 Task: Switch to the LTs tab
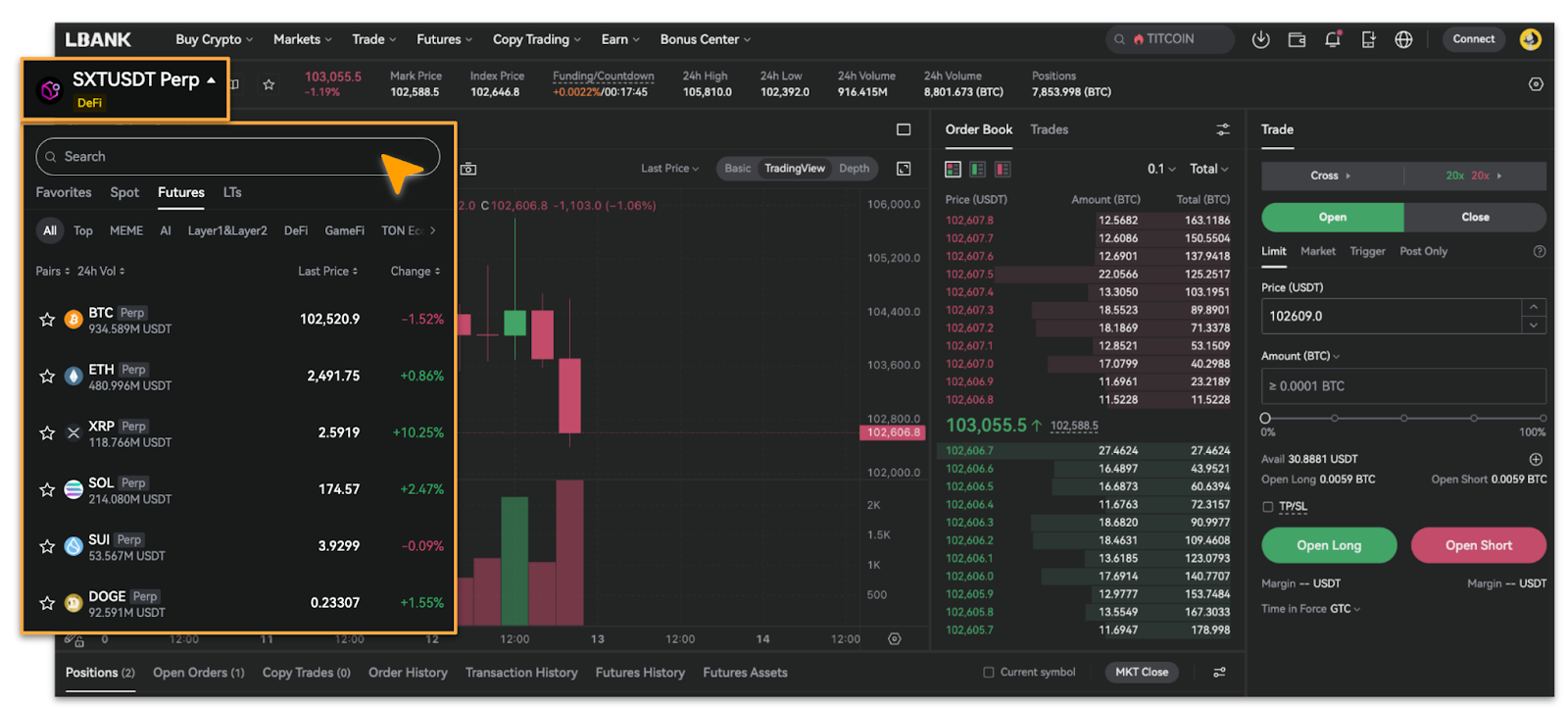[x=232, y=192]
